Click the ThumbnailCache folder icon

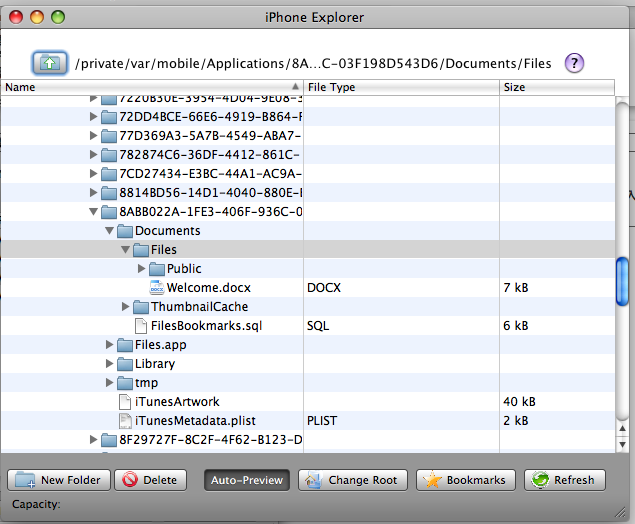click(141, 307)
